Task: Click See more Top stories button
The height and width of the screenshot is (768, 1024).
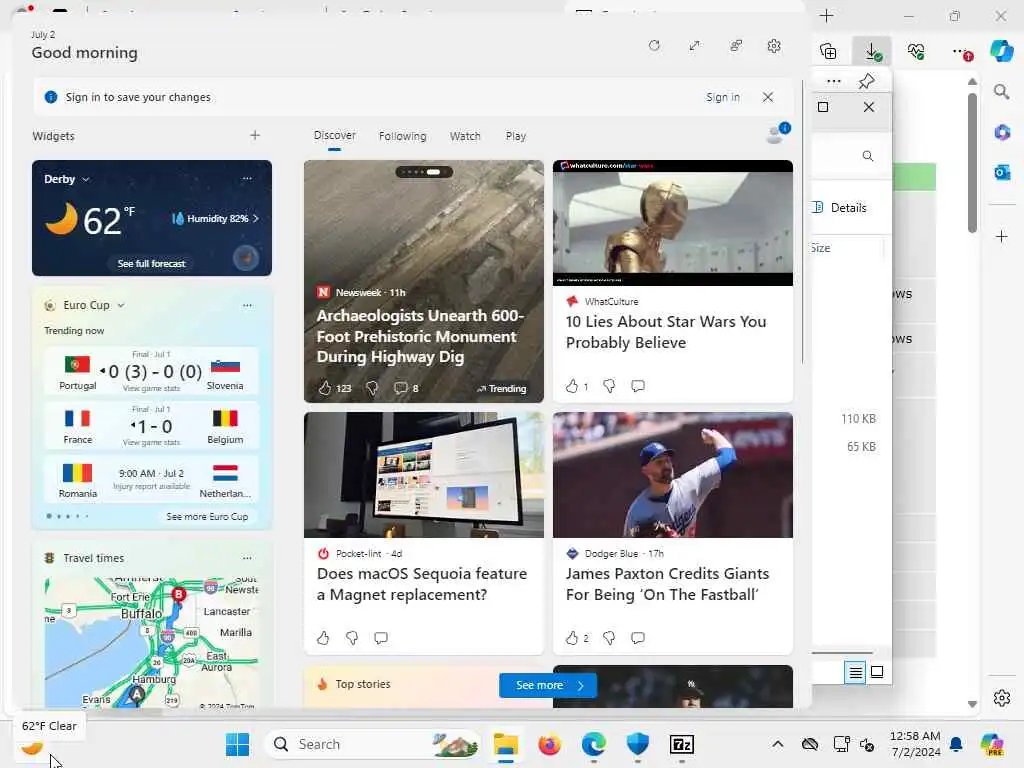Action: (548, 685)
